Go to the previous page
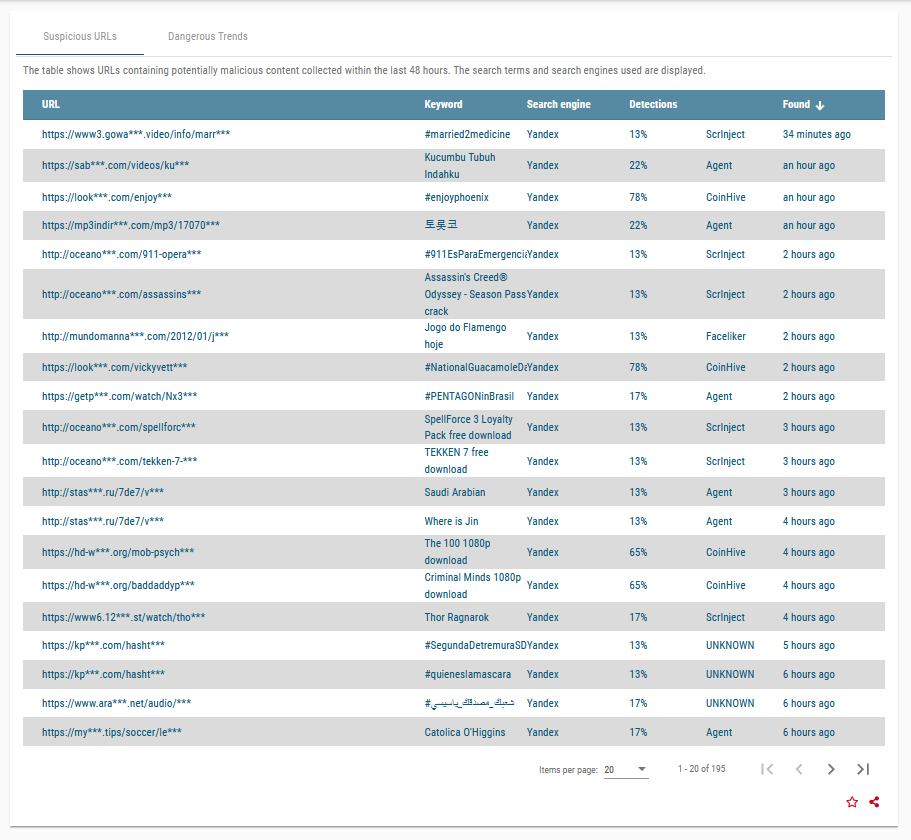Screen dimensions: 911x840 [799, 769]
